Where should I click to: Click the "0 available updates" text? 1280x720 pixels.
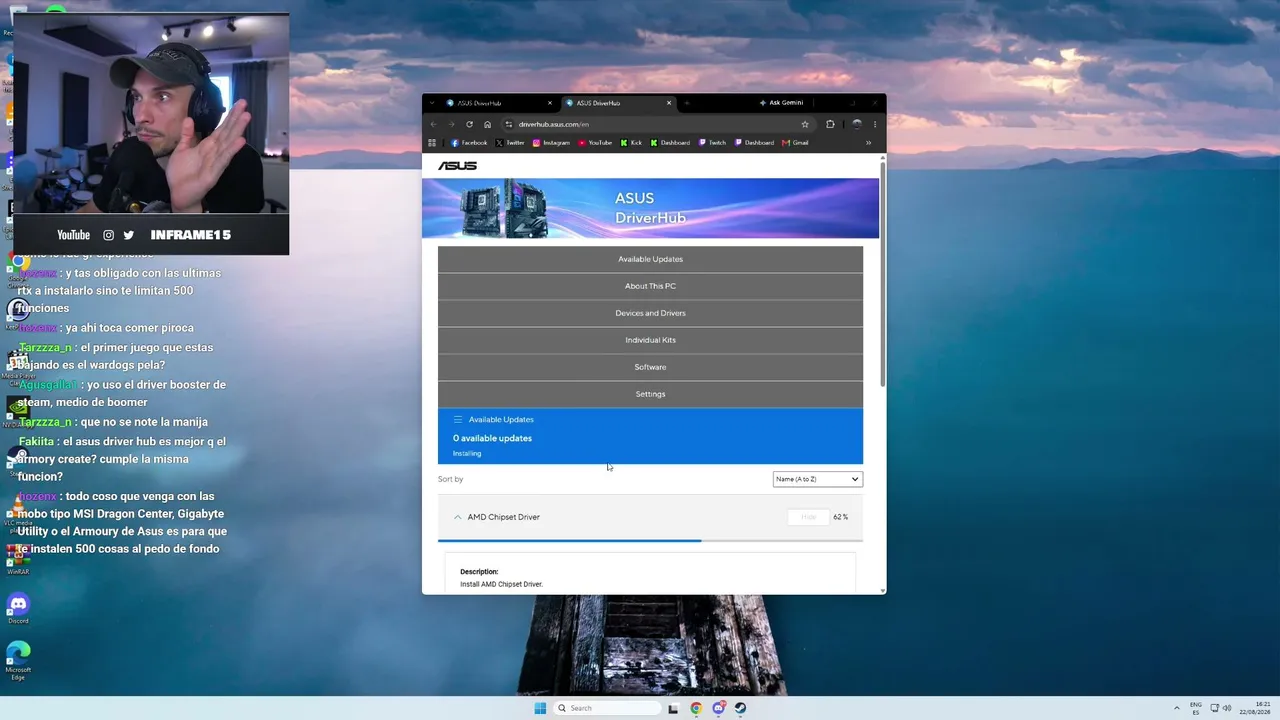(492, 438)
